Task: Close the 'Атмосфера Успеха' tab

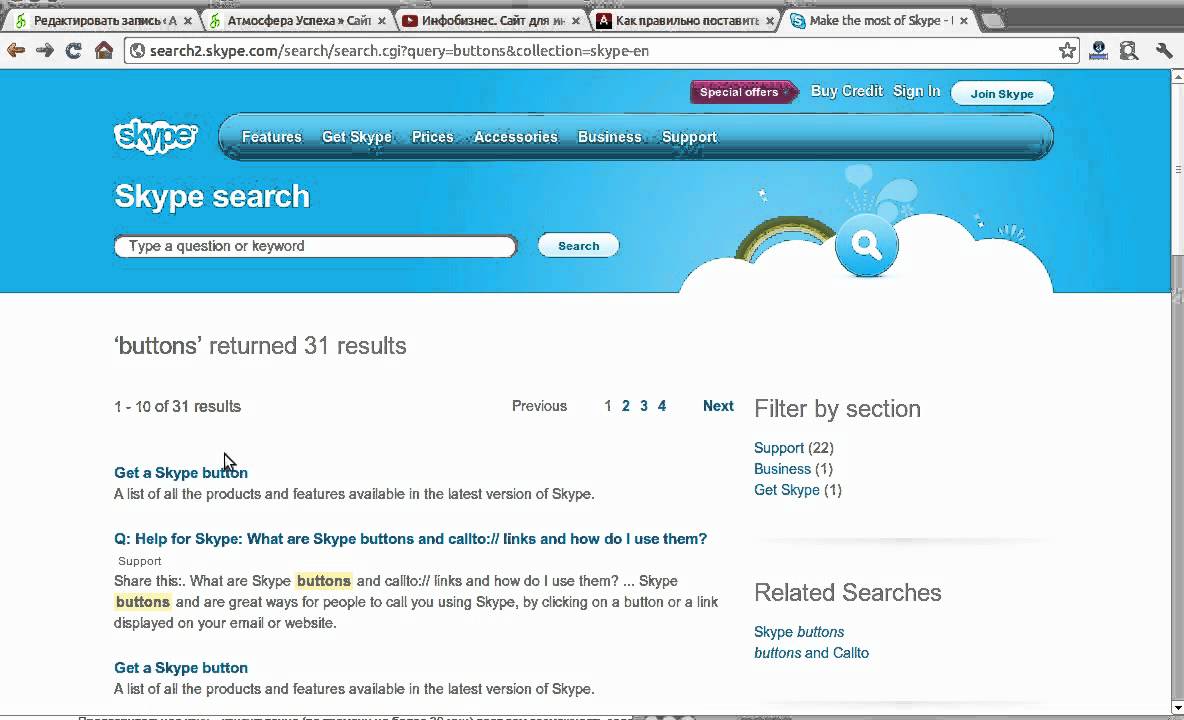Action: point(382,21)
